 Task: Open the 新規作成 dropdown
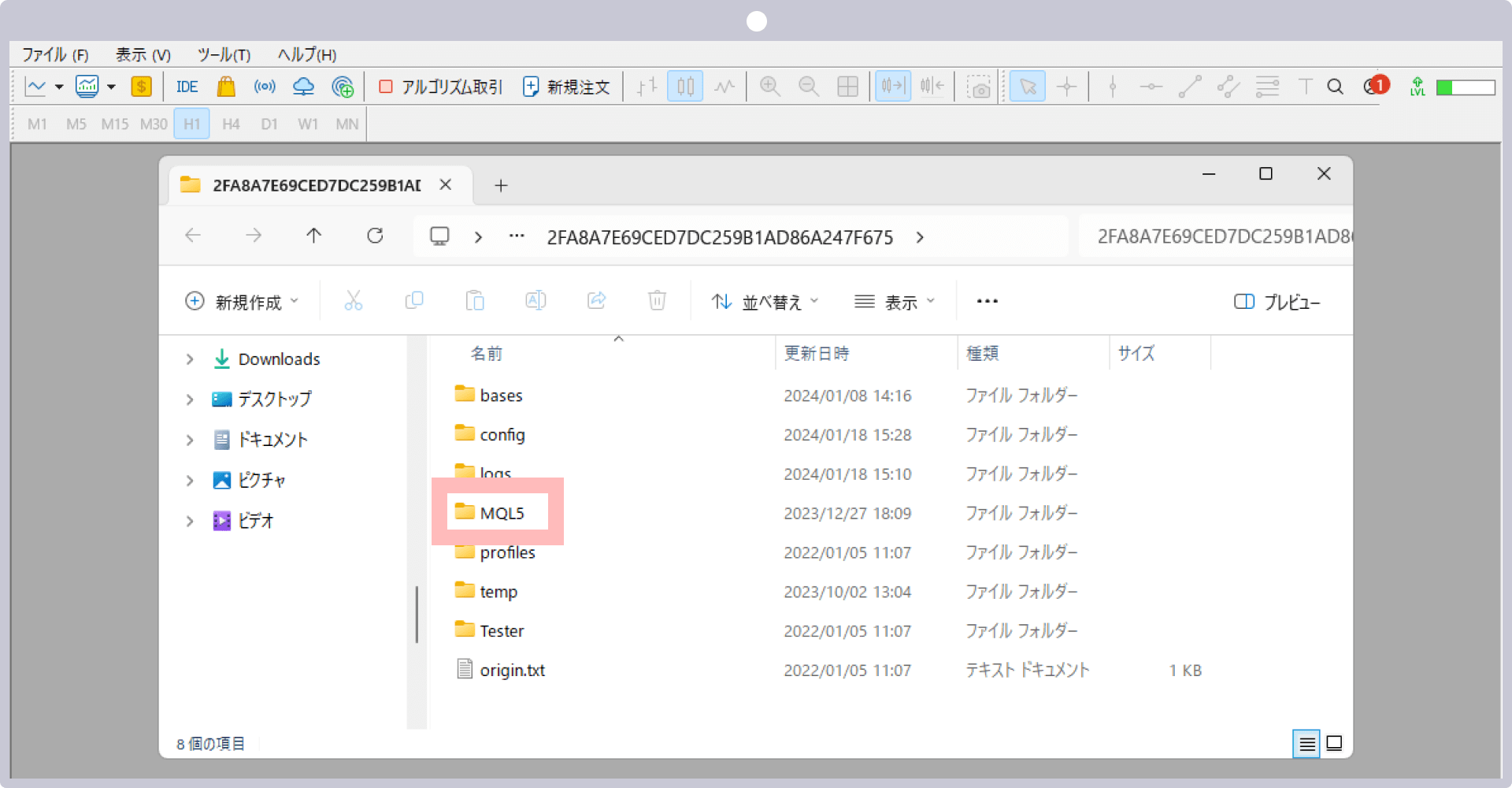[x=242, y=302]
